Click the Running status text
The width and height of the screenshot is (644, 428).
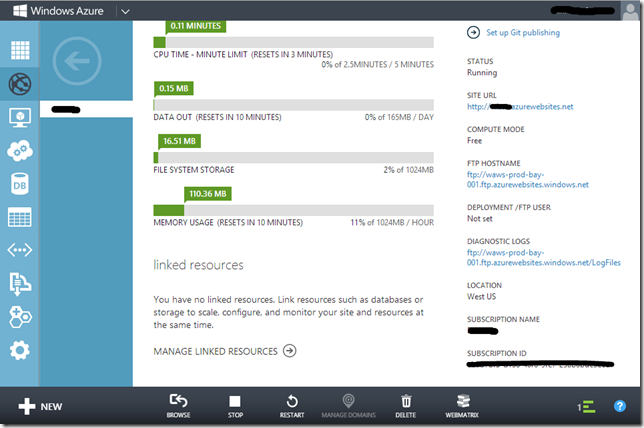coord(482,73)
